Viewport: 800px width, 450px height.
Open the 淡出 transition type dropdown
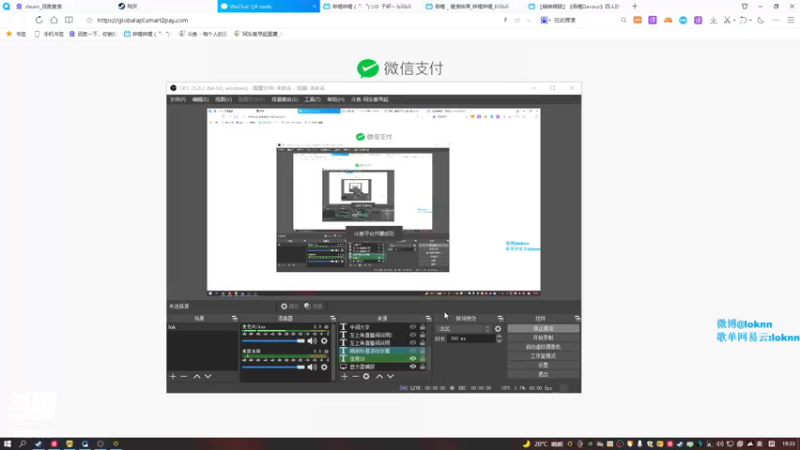(x=463, y=329)
